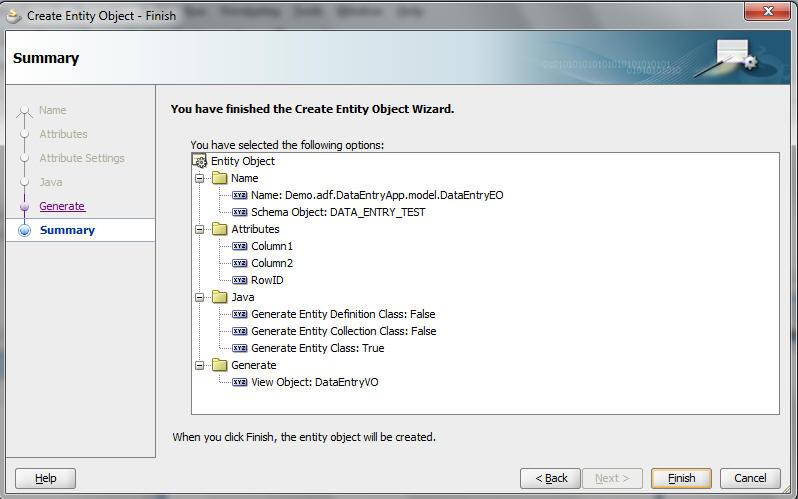Select the Java folder label
The width and height of the screenshot is (798, 499).
point(242,297)
